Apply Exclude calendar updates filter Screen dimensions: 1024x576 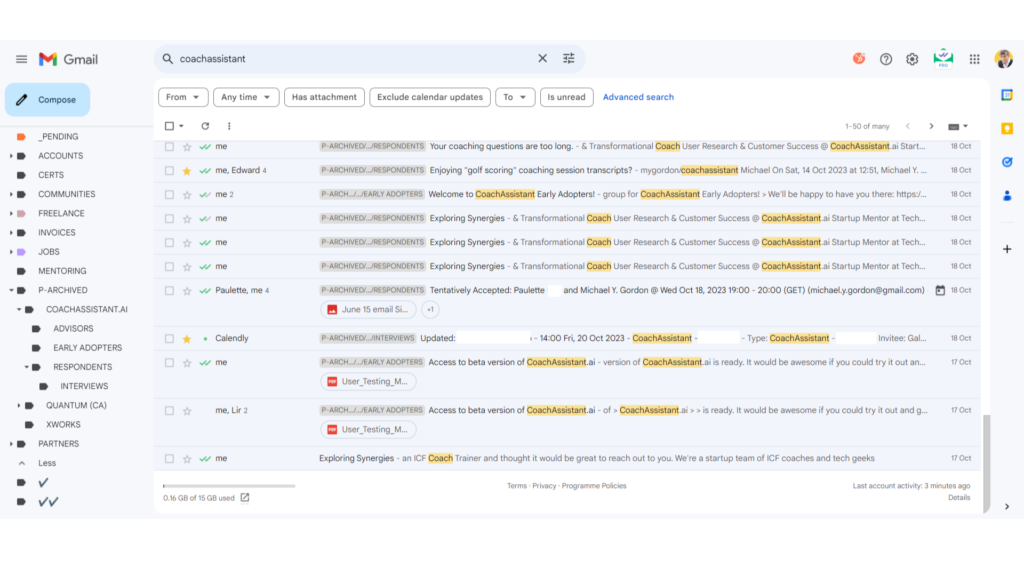430,97
